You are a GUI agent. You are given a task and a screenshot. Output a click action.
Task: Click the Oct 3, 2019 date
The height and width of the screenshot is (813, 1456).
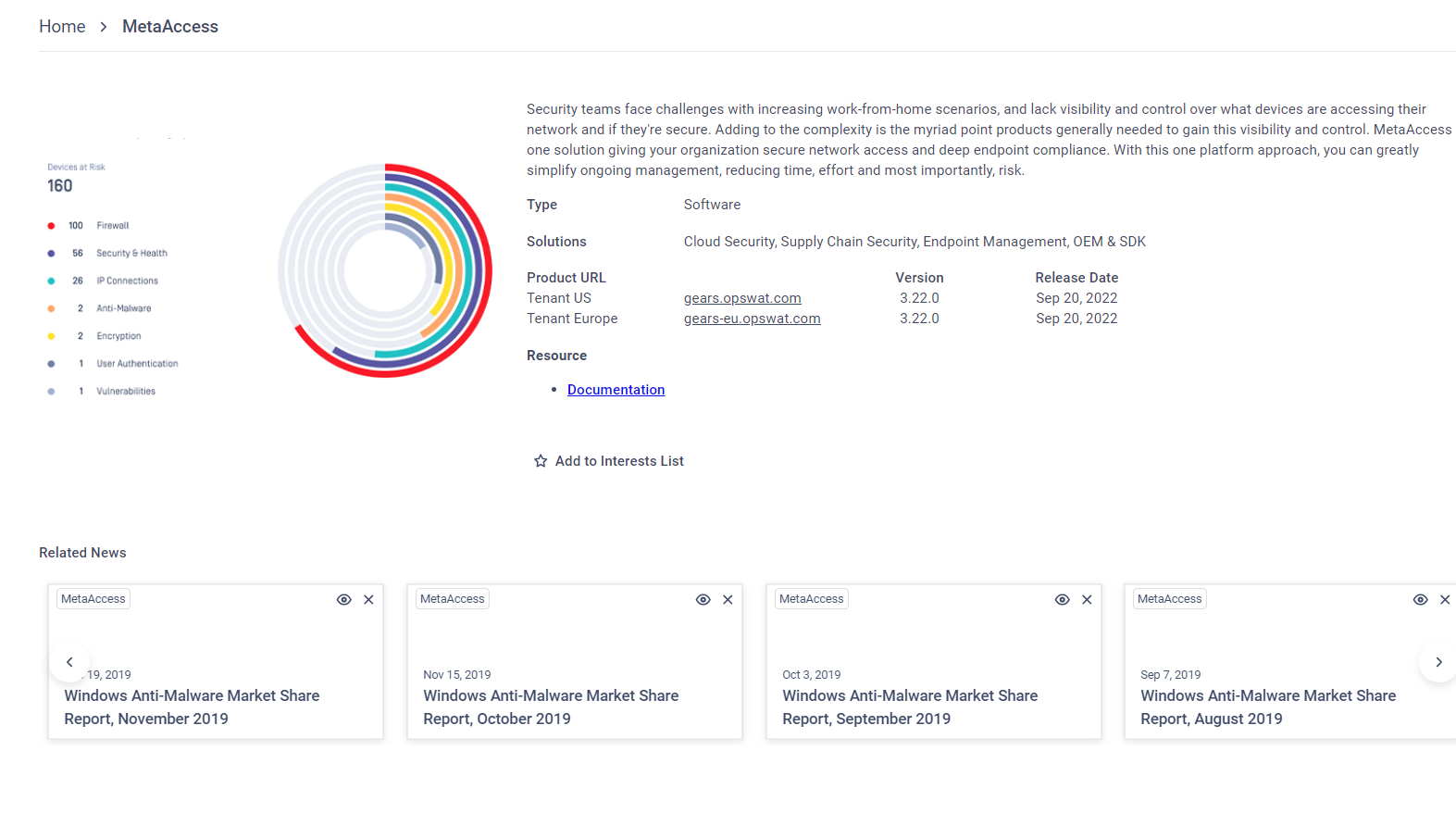coord(812,675)
